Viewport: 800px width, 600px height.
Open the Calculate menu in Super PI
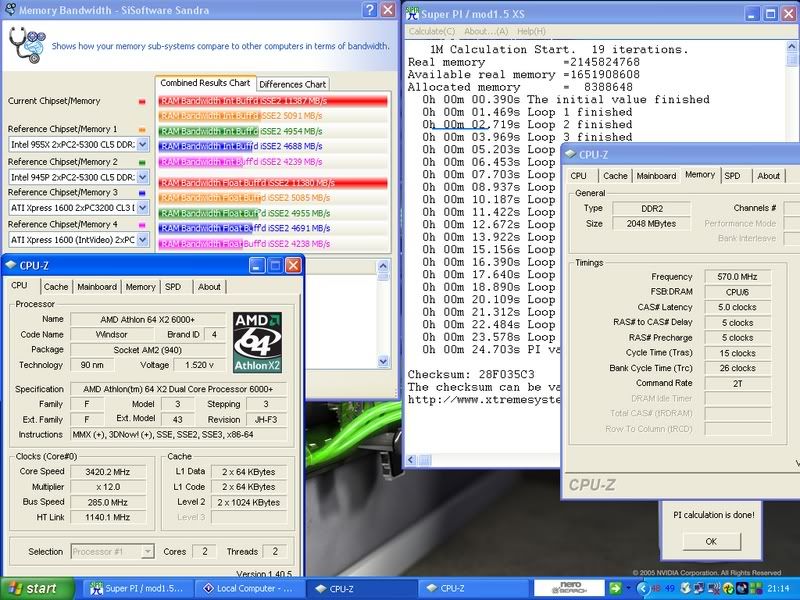[431, 31]
